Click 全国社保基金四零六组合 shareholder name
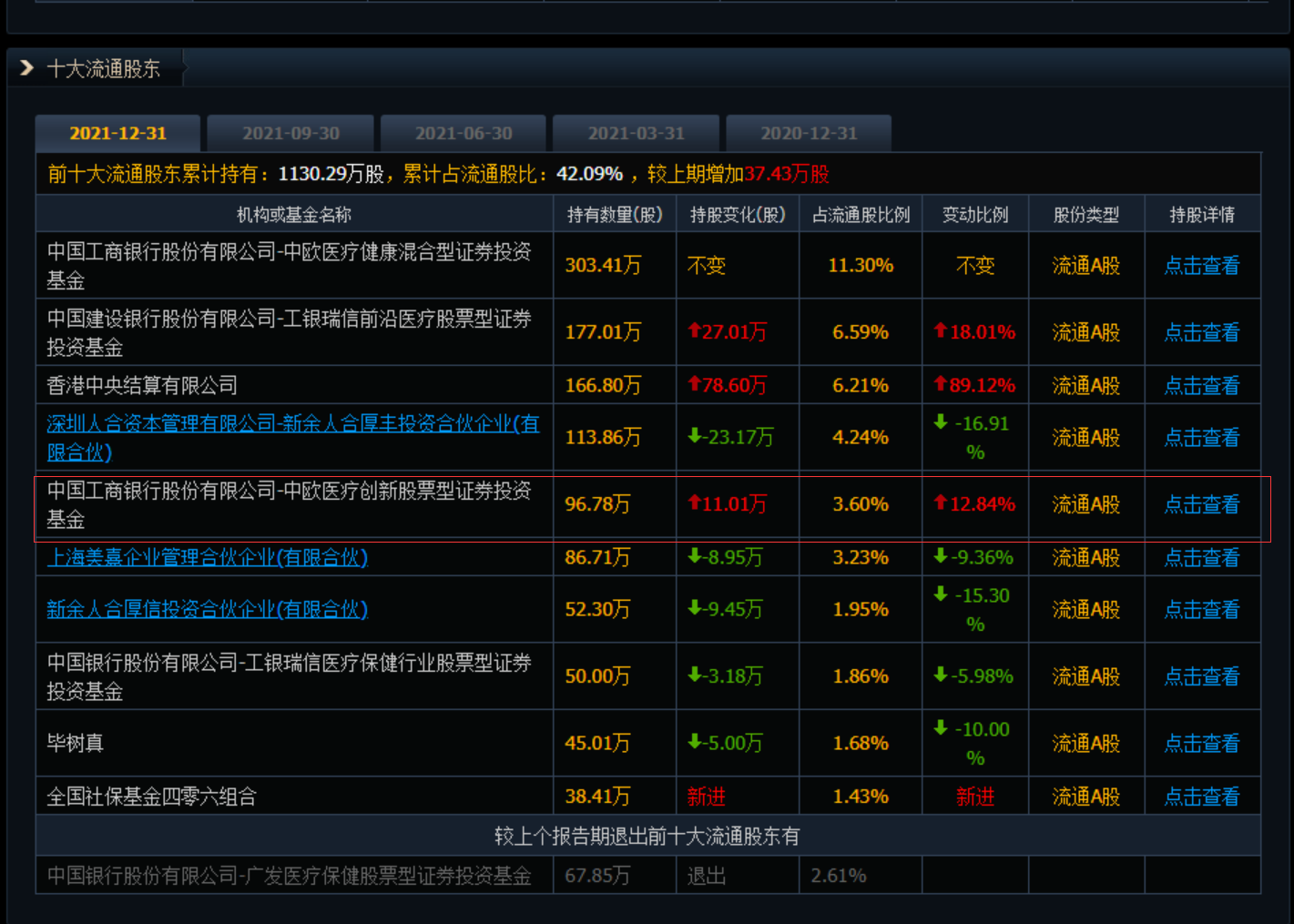Screen dimensions: 1294x924 coord(152,797)
